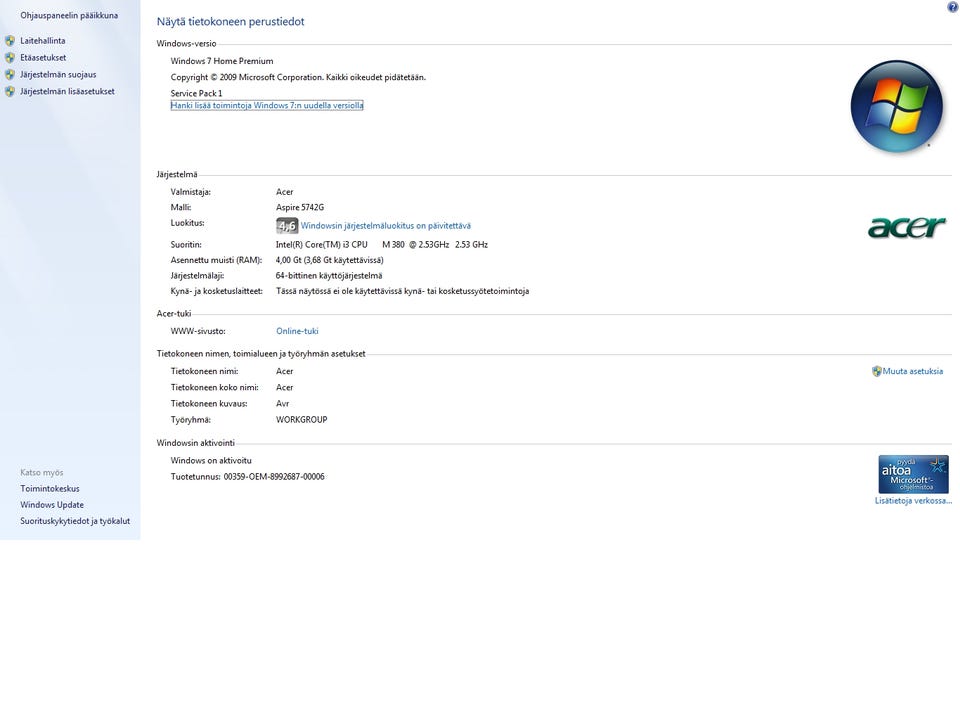Click the Tuotetunnus product ID text
Viewport: 960px width, 706px height.
tap(247, 476)
